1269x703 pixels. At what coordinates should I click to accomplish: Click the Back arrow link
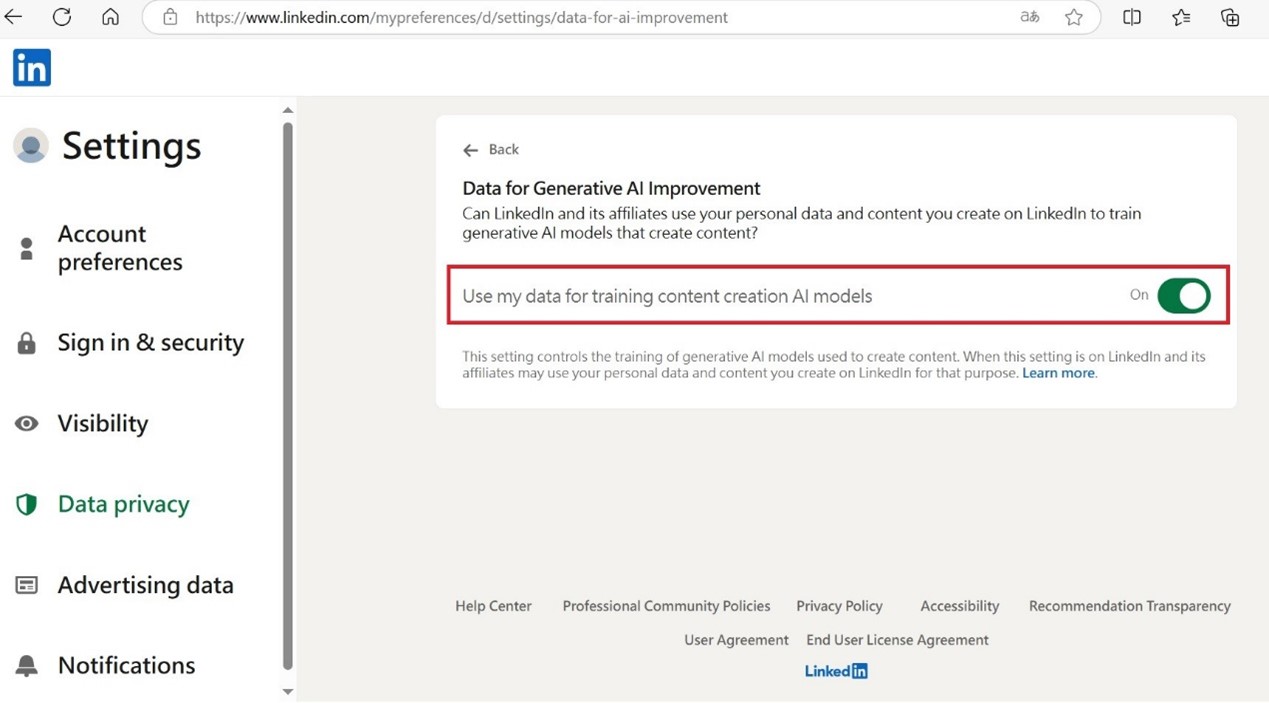coord(491,149)
